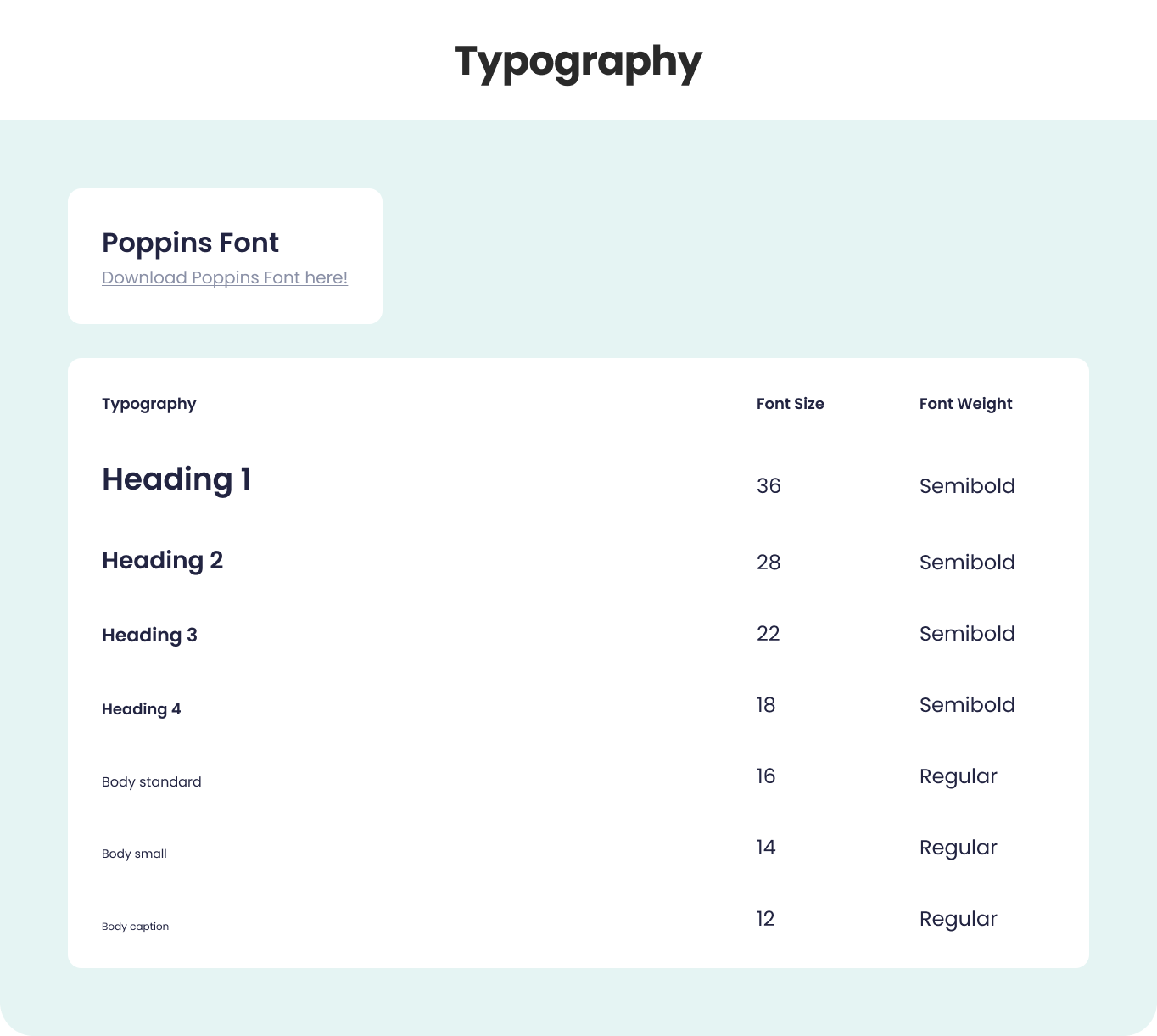Select the Heading 1 sample text

(x=176, y=479)
